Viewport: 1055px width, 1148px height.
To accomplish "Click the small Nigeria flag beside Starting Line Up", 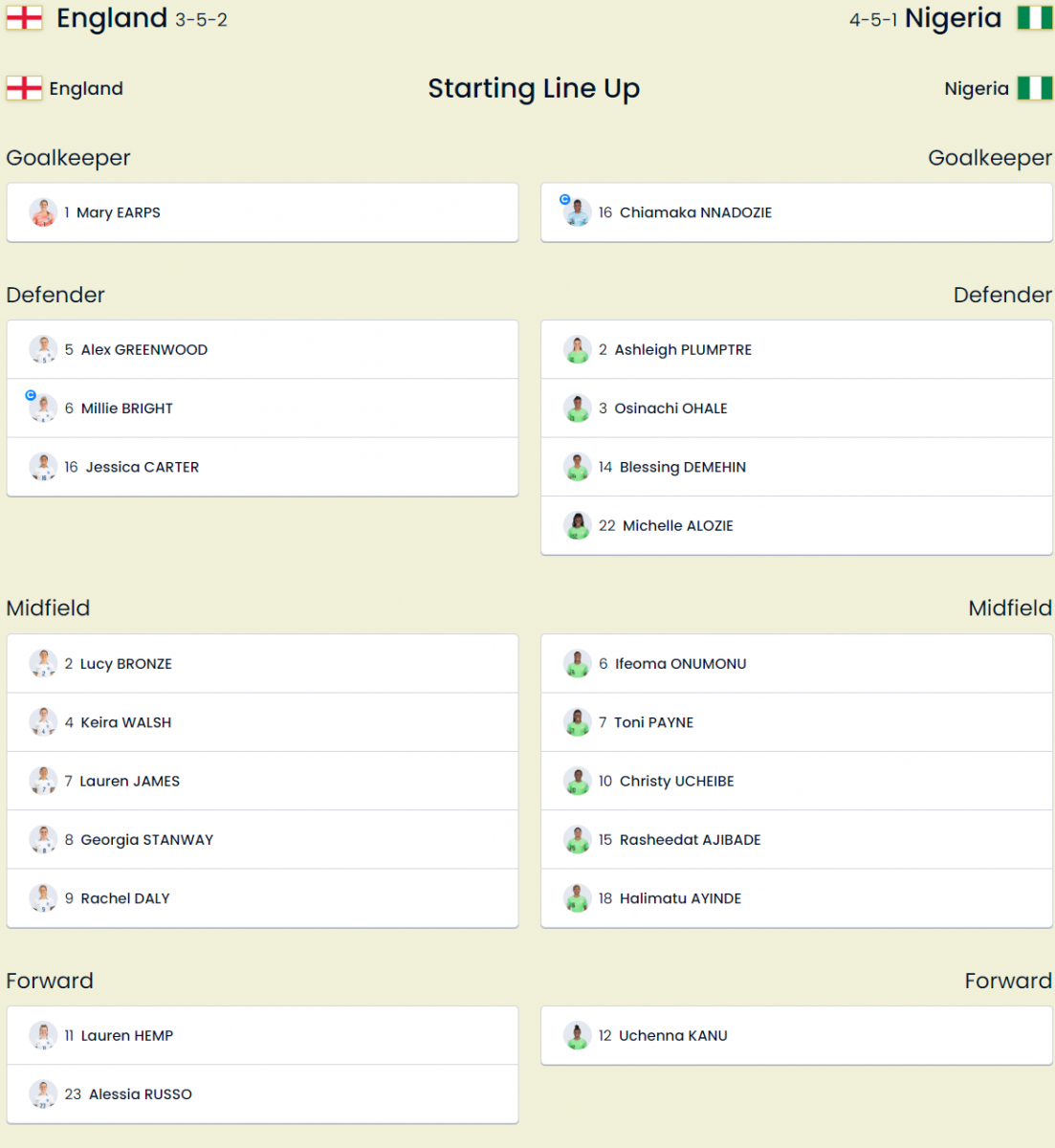I will click(x=1034, y=88).
